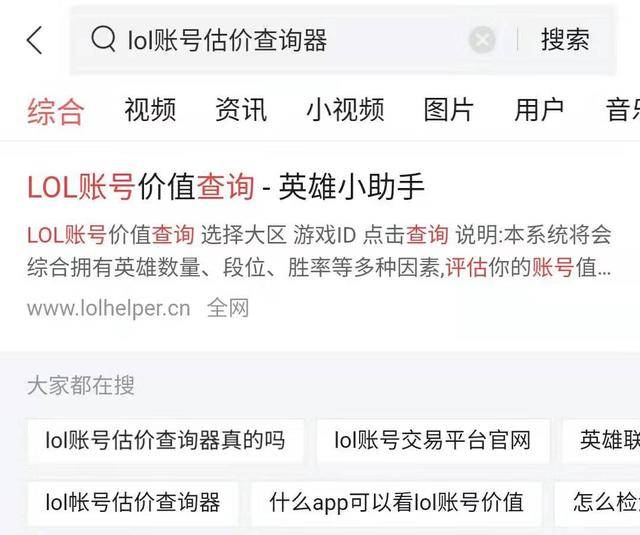
Task: Tap suggestion lol账号估价查询器真的吗
Action: click(x=165, y=441)
